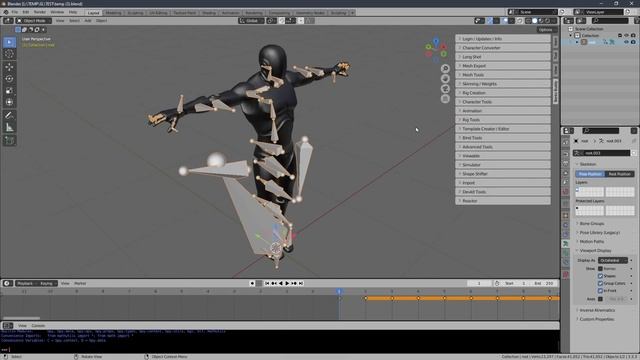
Task: Expand the Reactor panel in sidebar
Action: coord(503,200)
